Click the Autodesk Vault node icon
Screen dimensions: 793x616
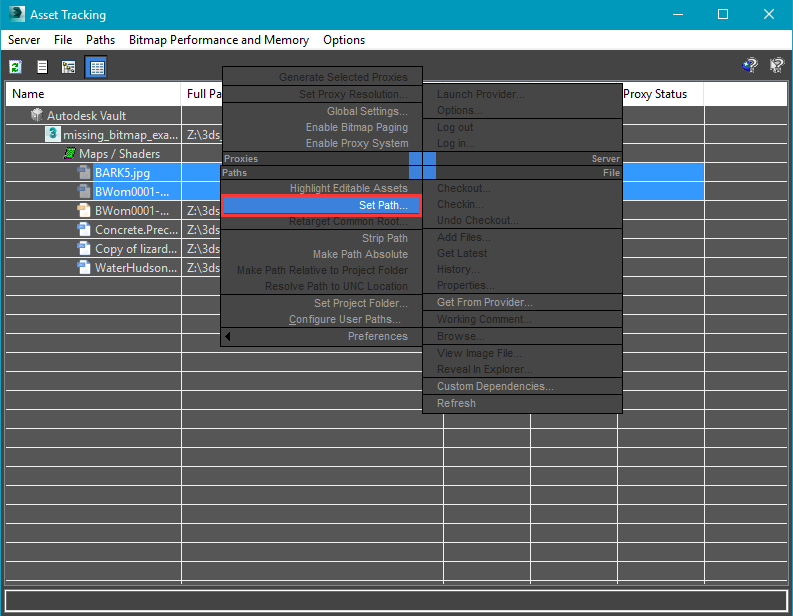point(36,115)
